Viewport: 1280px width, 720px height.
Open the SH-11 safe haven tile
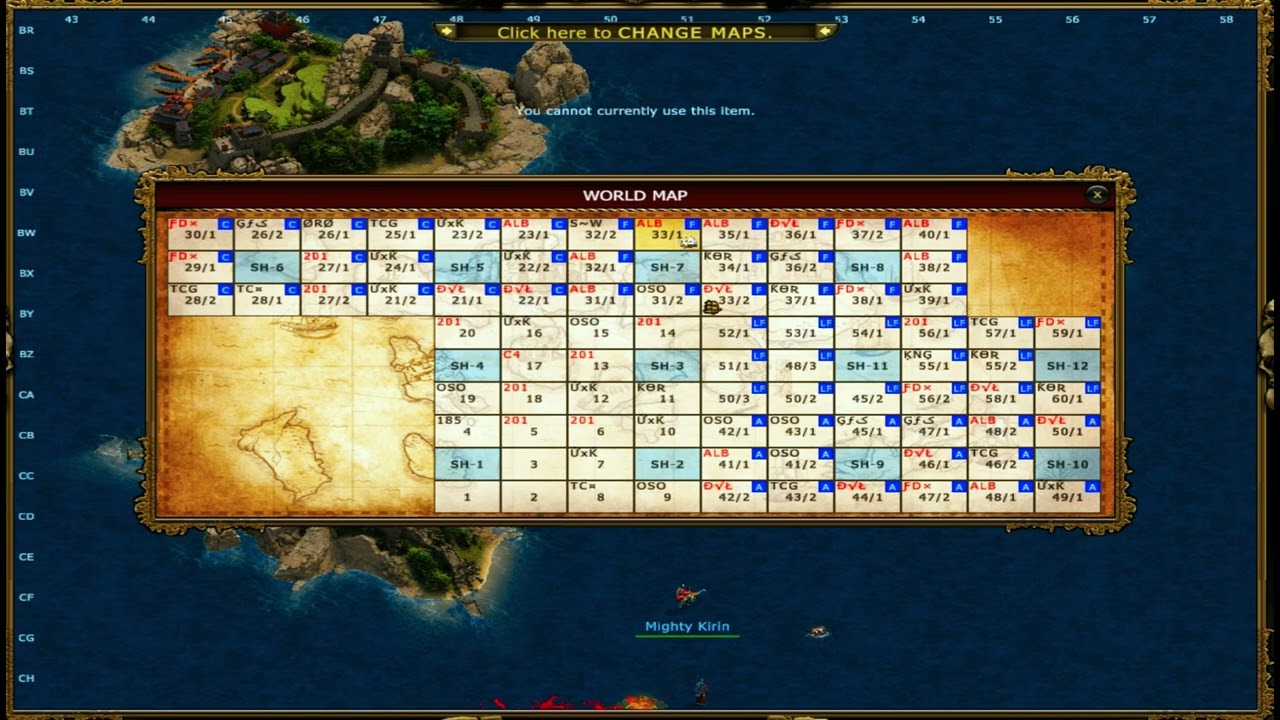click(868, 366)
